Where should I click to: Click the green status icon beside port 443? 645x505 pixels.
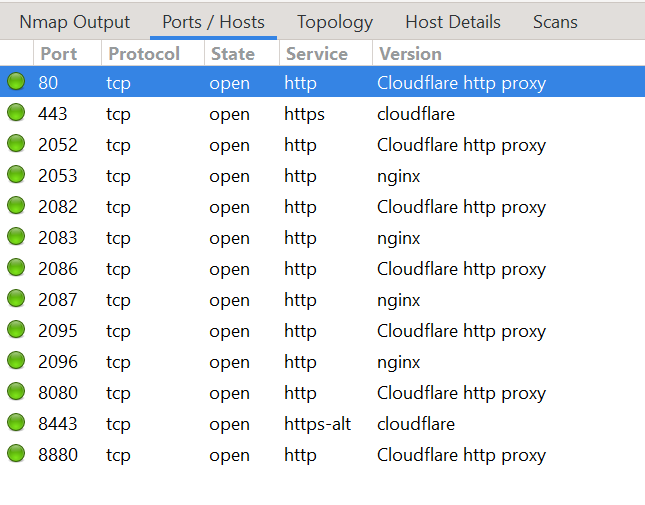coord(16,114)
